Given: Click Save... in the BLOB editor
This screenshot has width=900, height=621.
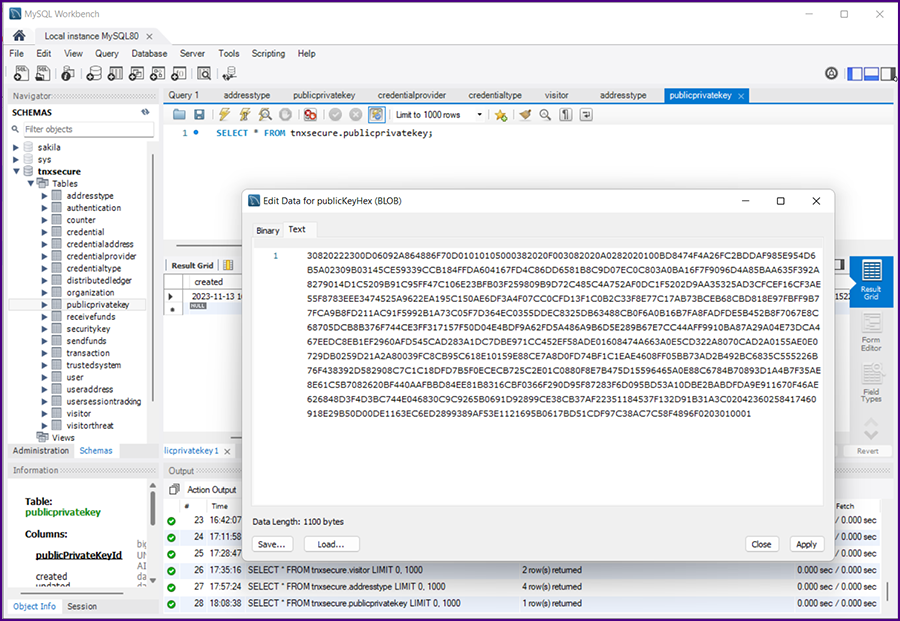Looking at the screenshot, I should pos(272,544).
